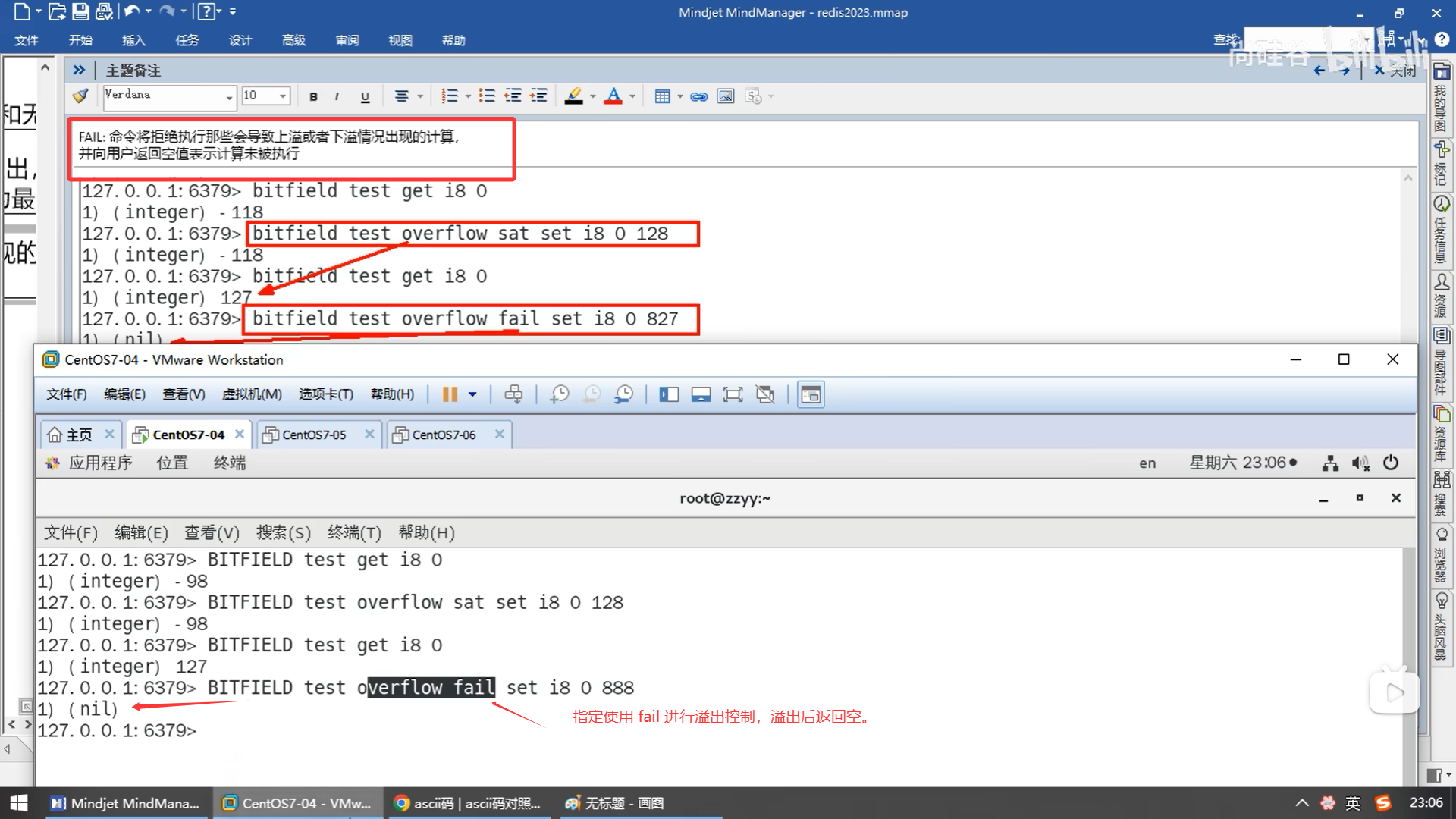The height and width of the screenshot is (819, 1456).
Task: Click the format painter brush icon
Action: click(x=80, y=96)
